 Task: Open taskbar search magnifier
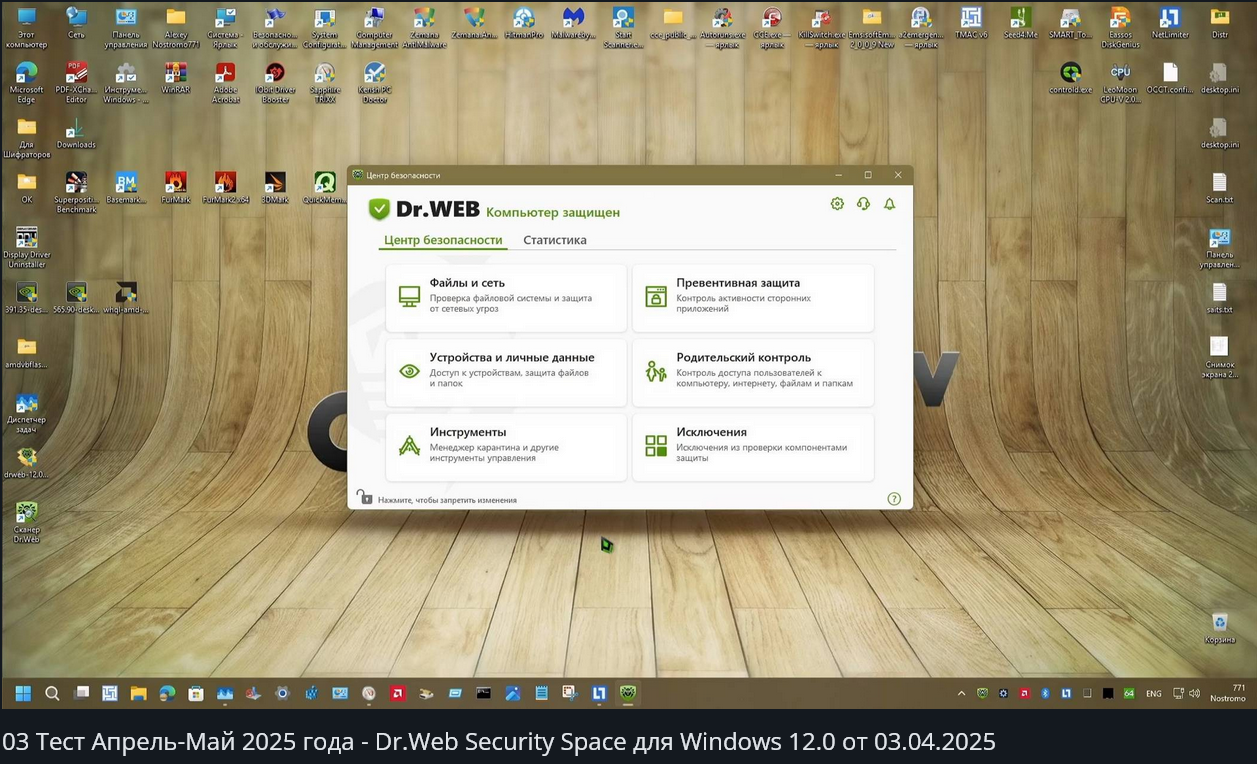tap(52, 692)
